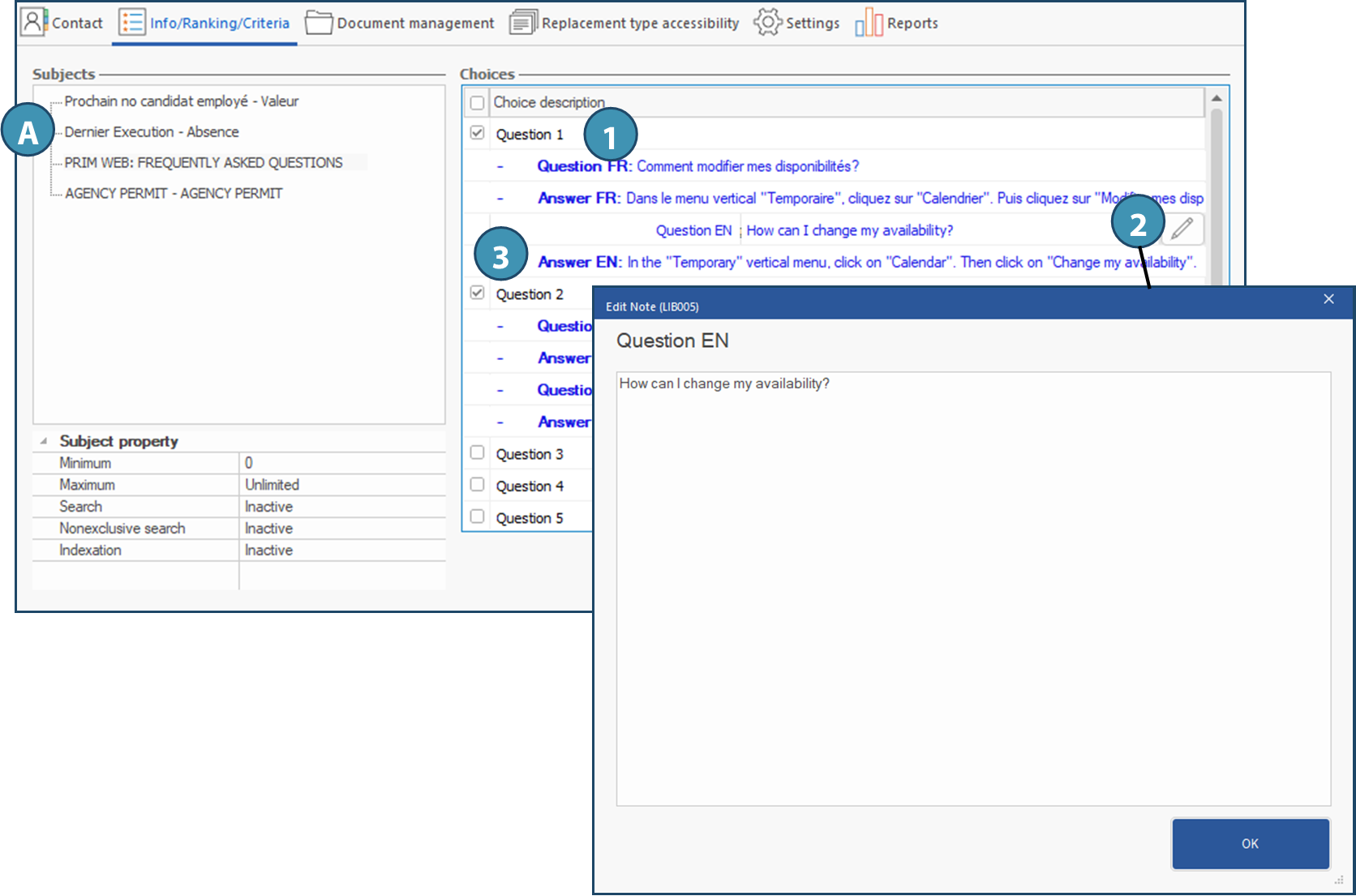
Task: Check the Question 3 checkbox
Action: (478, 452)
